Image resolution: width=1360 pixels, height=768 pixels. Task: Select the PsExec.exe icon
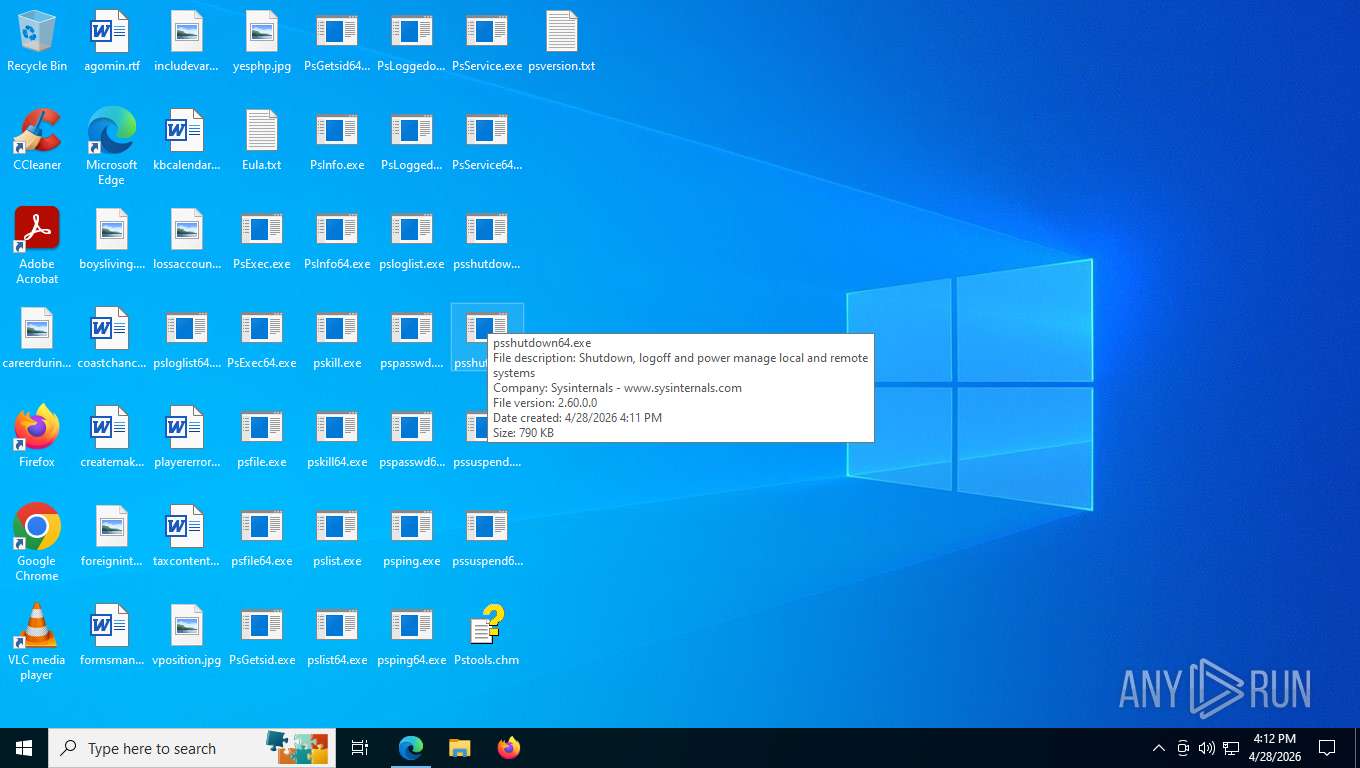click(261, 240)
